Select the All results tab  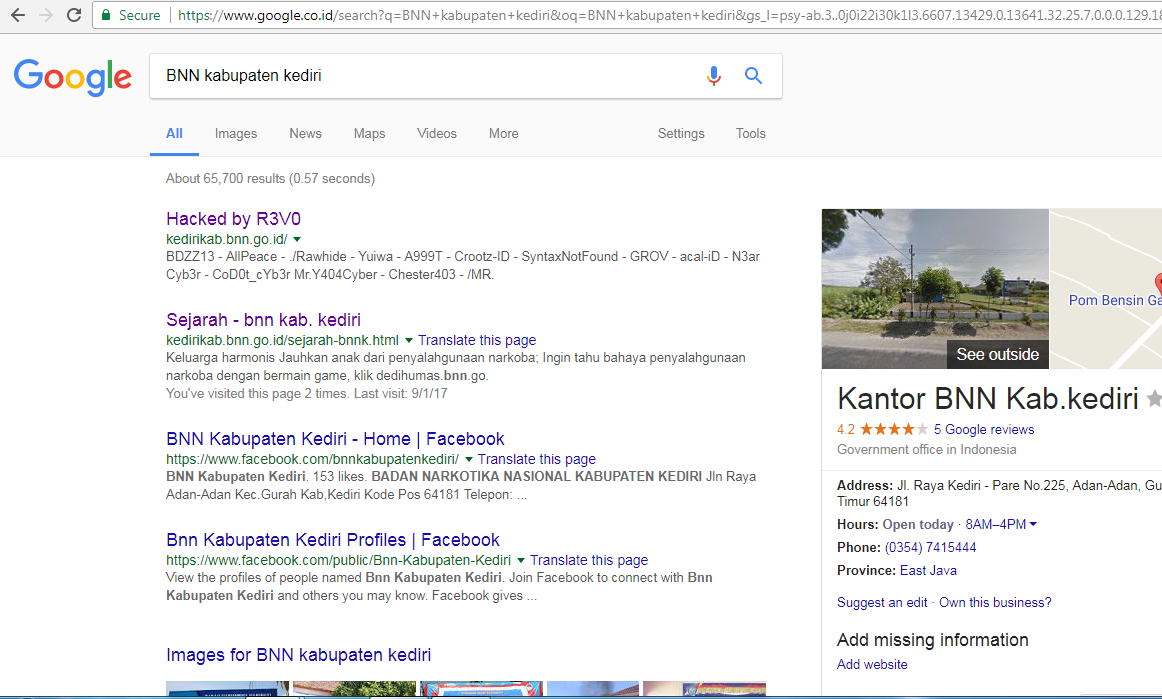pyautogui.click(x=174, y=133)
